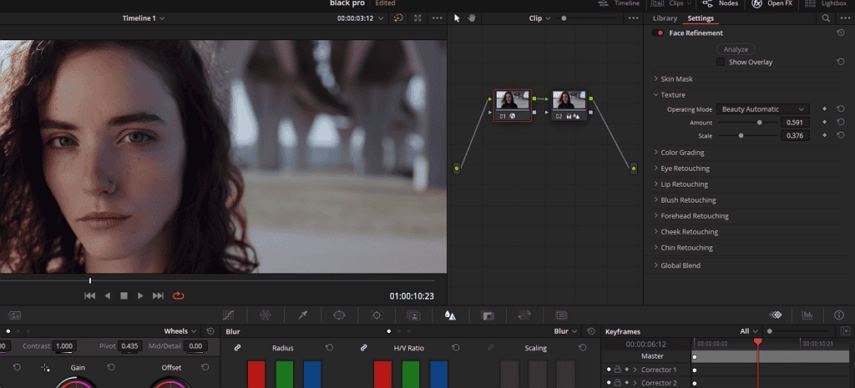Open the Operating Mode Beauty Automatic dropdown
The image size is (855, 388).
(x=762, y=109)
